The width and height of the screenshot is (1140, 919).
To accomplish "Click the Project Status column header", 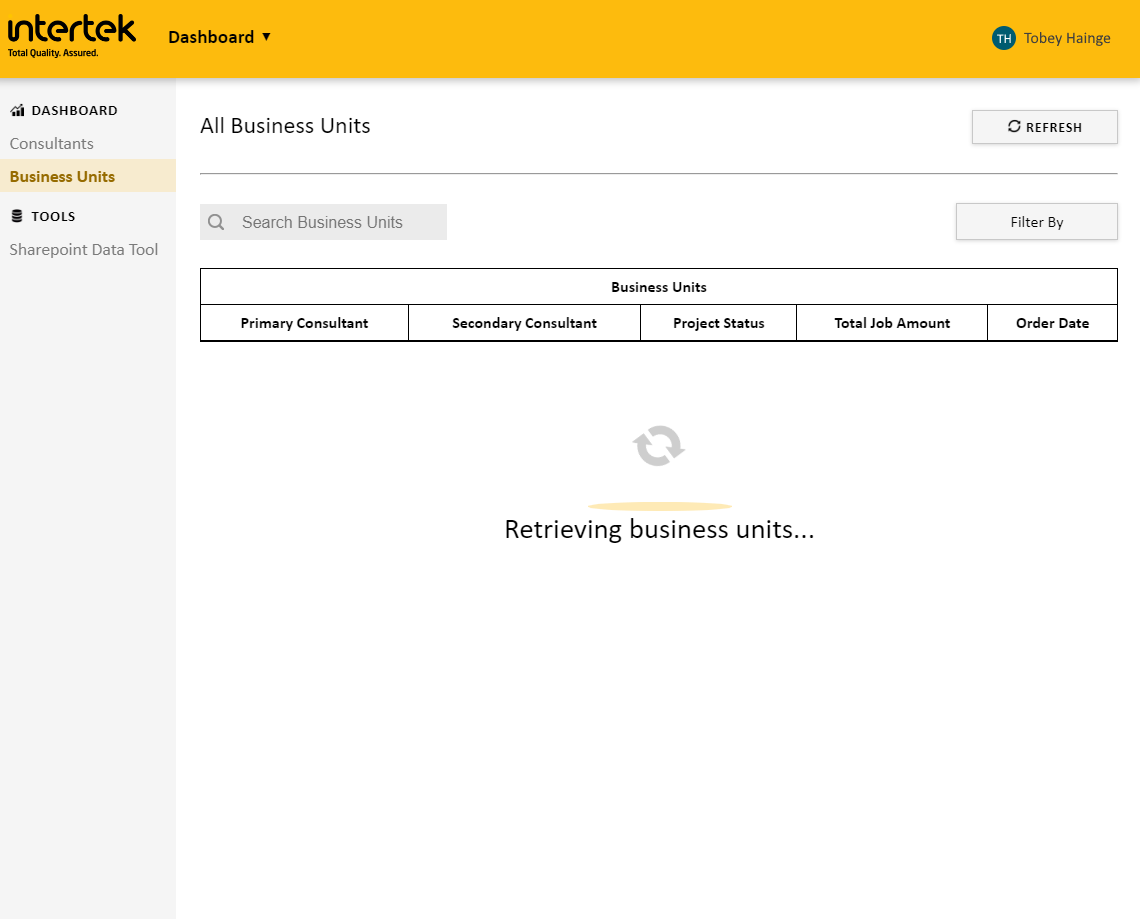I will [x=718, y=323].
